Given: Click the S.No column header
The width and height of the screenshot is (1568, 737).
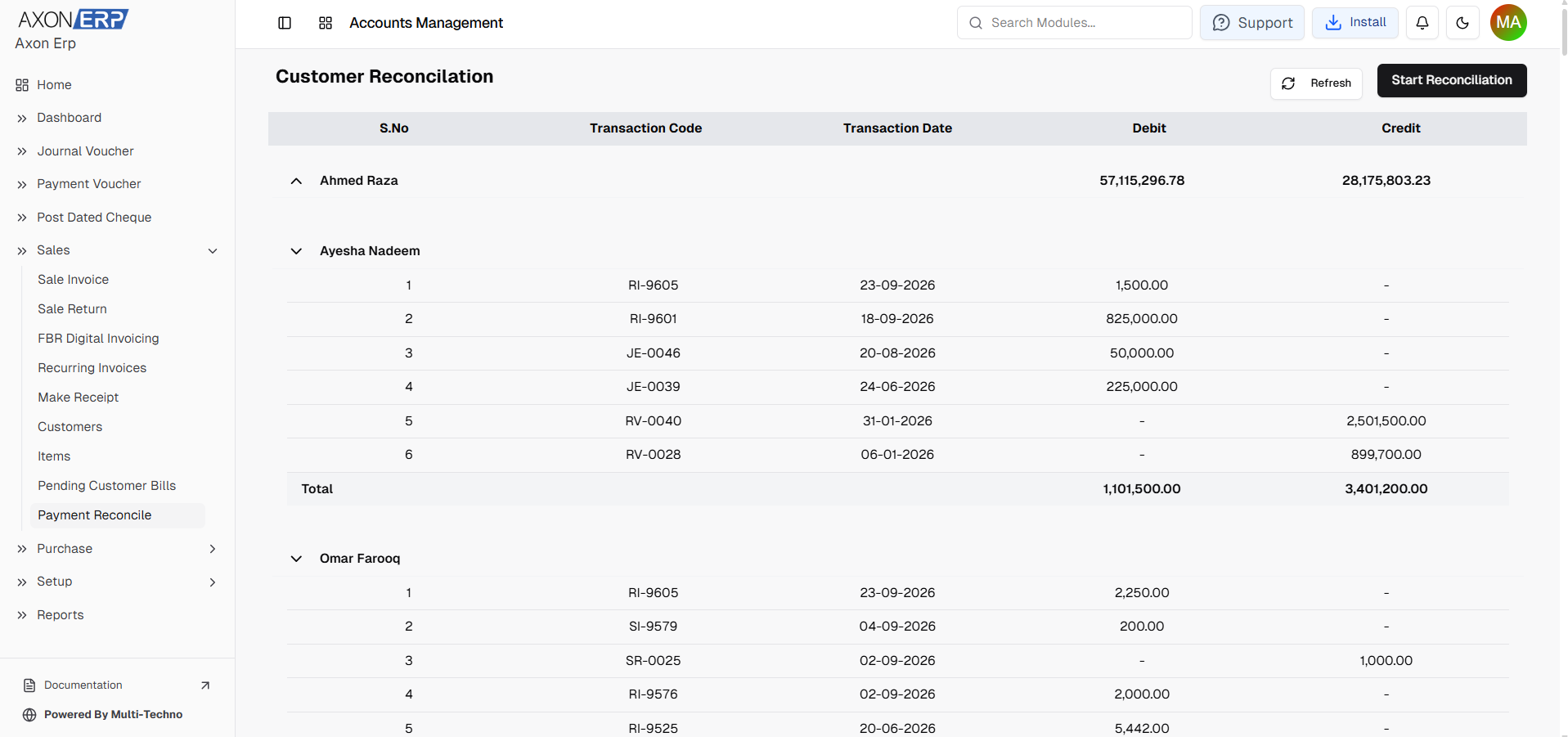Looking at the screenshot, I should pos(393,128).
